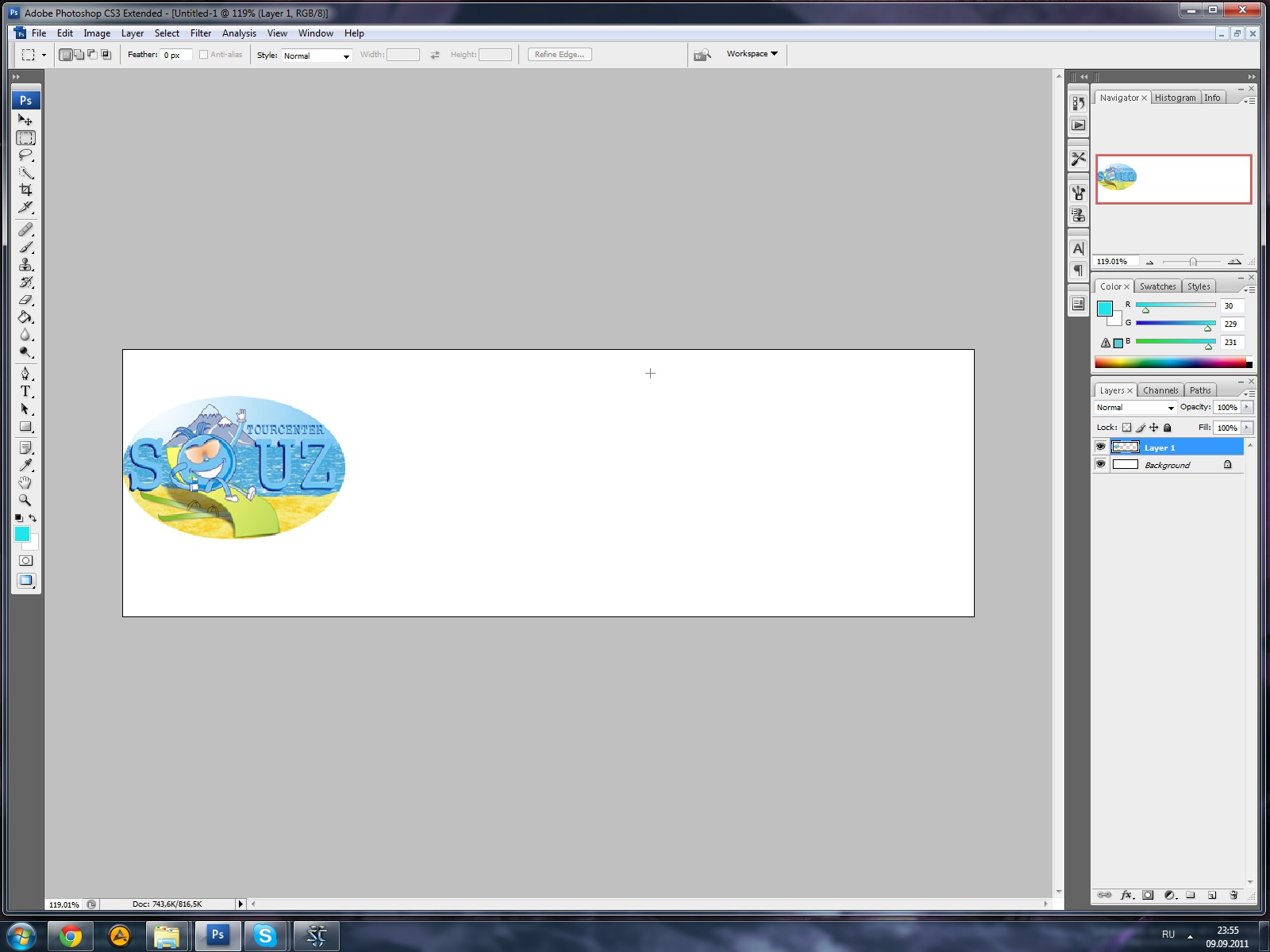The height and width of the screenshot is (952, 1270).
Task: Open the Fill slider arrow
Action: 1247,428
